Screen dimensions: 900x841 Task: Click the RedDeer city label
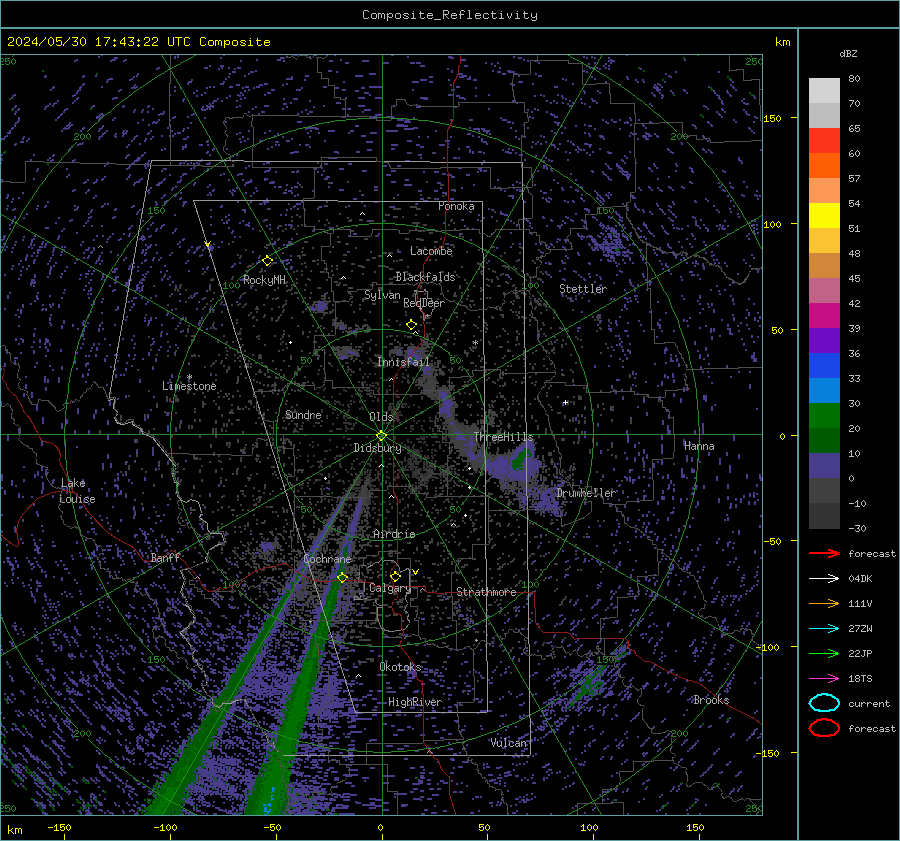[424, 303]
